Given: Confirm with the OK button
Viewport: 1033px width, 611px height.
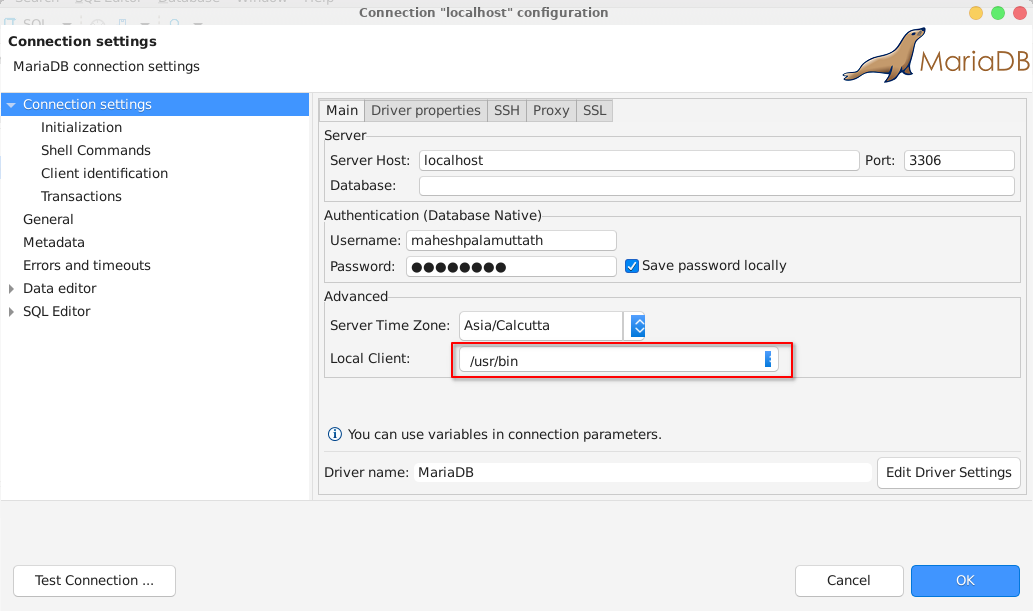Looking at the screenshot, I should pyautogui.click(x=965, y=581).
